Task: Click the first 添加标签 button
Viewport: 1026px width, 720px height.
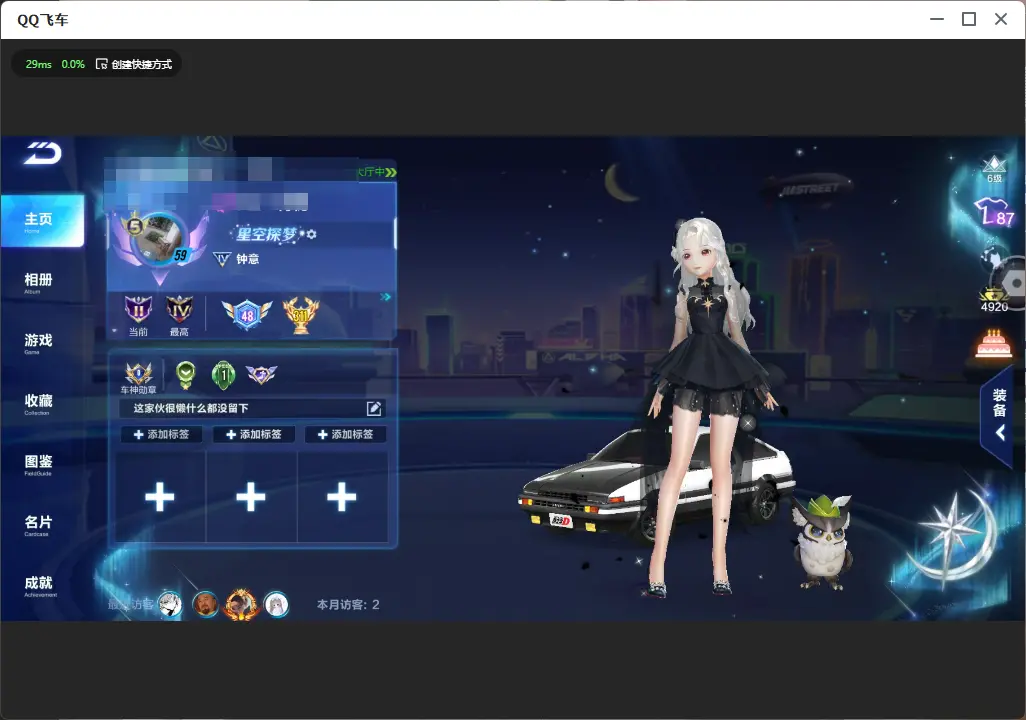Action: (x=161, y=435)
